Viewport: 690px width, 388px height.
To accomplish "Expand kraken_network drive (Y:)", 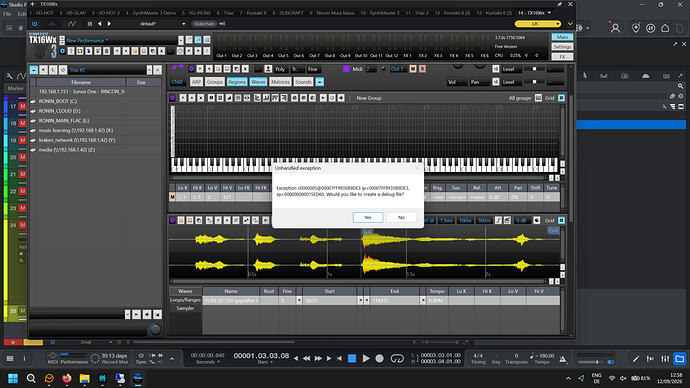I will 33,140.
